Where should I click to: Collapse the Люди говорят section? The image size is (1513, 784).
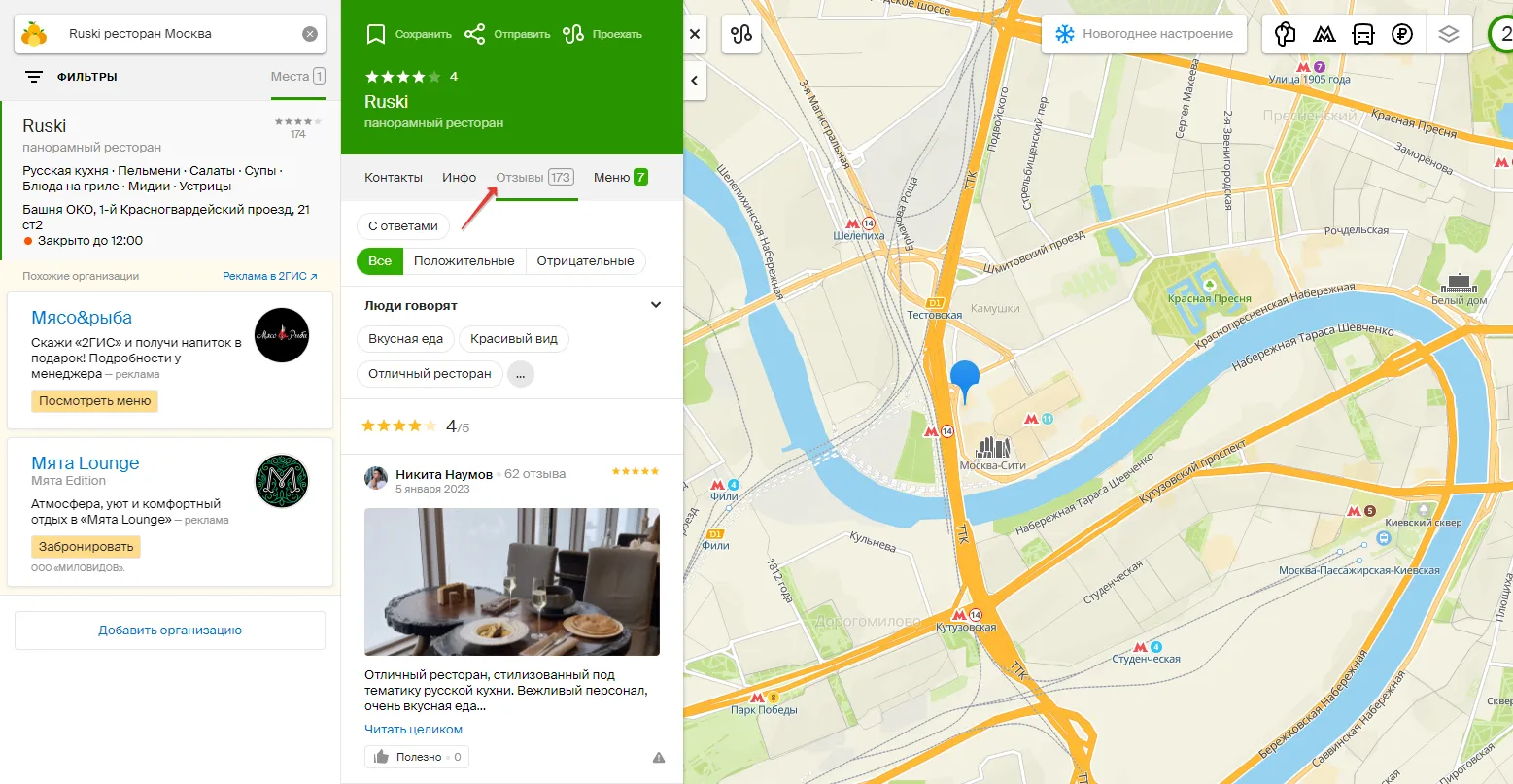pos(656,305)
